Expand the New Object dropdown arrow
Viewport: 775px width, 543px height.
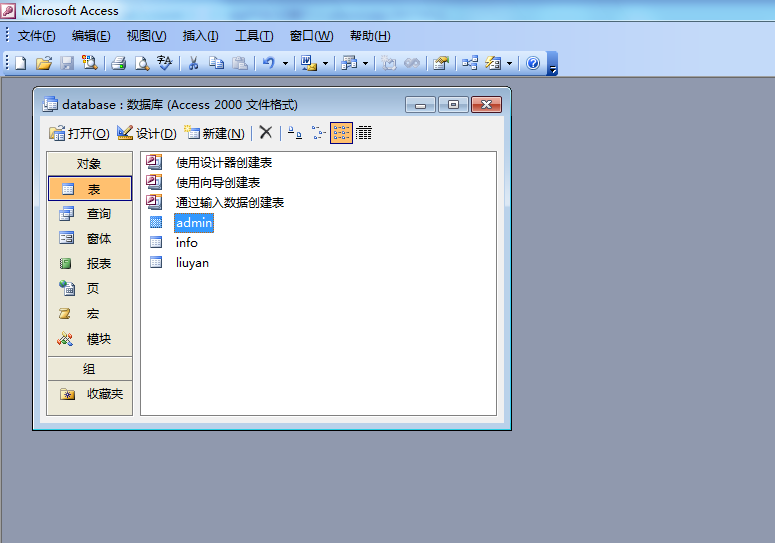coord(509,63)
